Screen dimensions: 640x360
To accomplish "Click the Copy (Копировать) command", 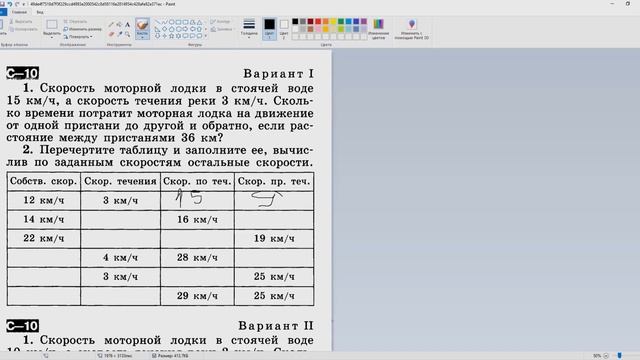I will tap(23, 29).
